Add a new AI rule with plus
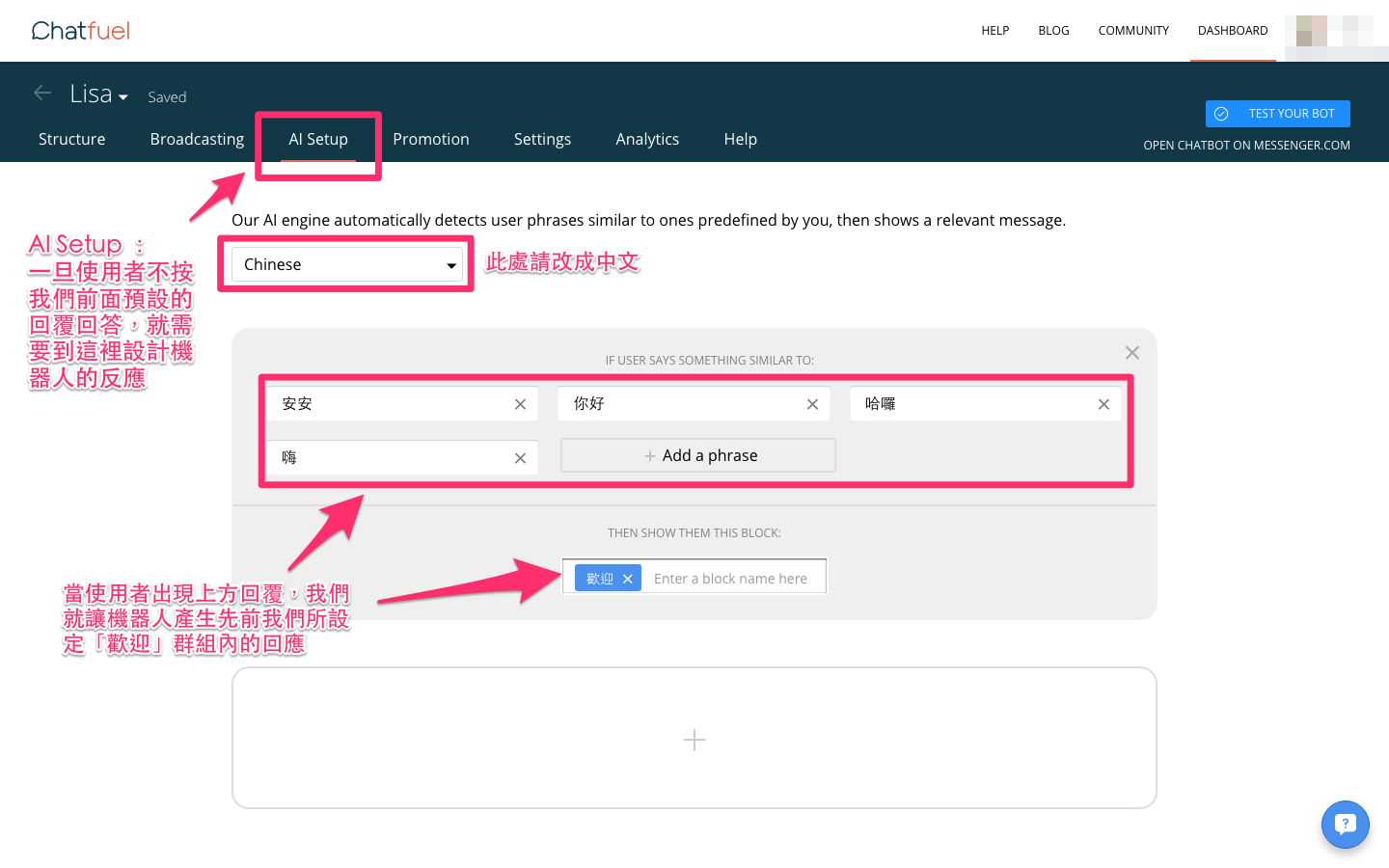This screenshot has height=868, width=1389. pos(694,739)
